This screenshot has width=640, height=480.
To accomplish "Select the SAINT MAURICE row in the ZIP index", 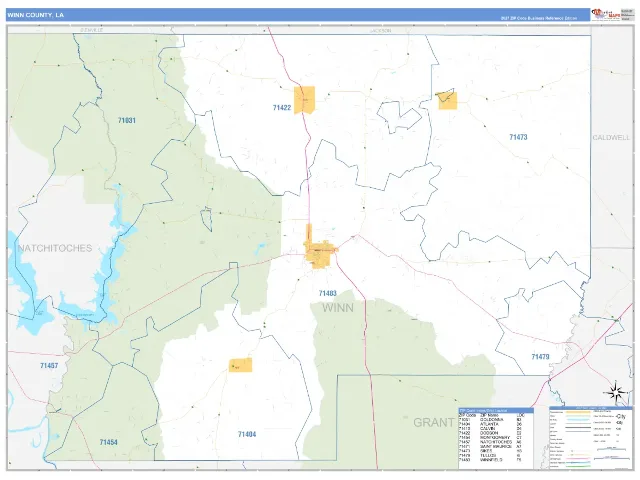I will coord(492,447).
